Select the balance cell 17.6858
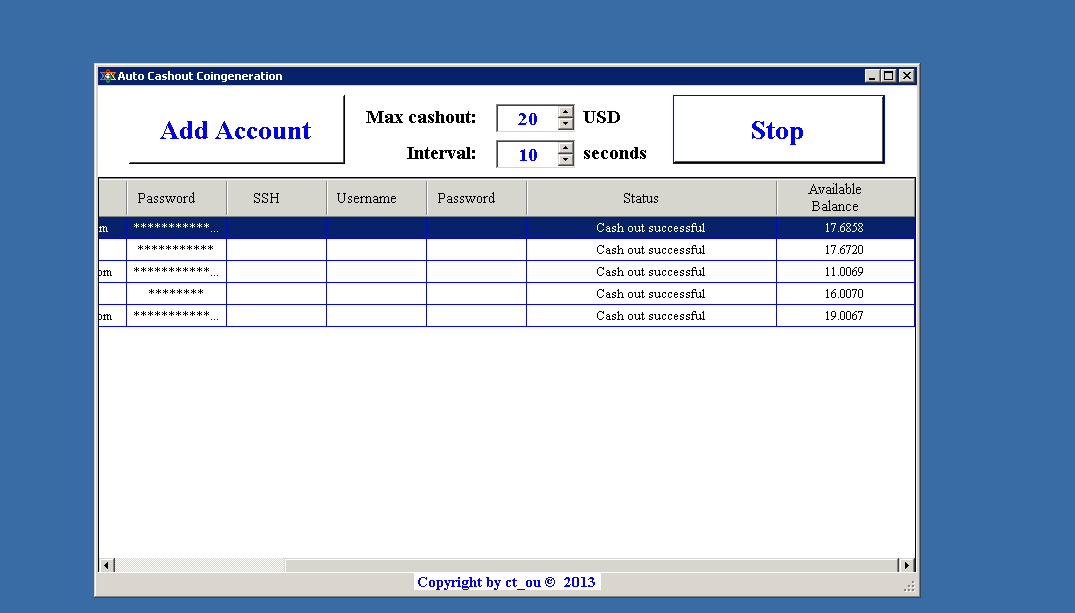Screen dimensions: 1075x613 845,228
